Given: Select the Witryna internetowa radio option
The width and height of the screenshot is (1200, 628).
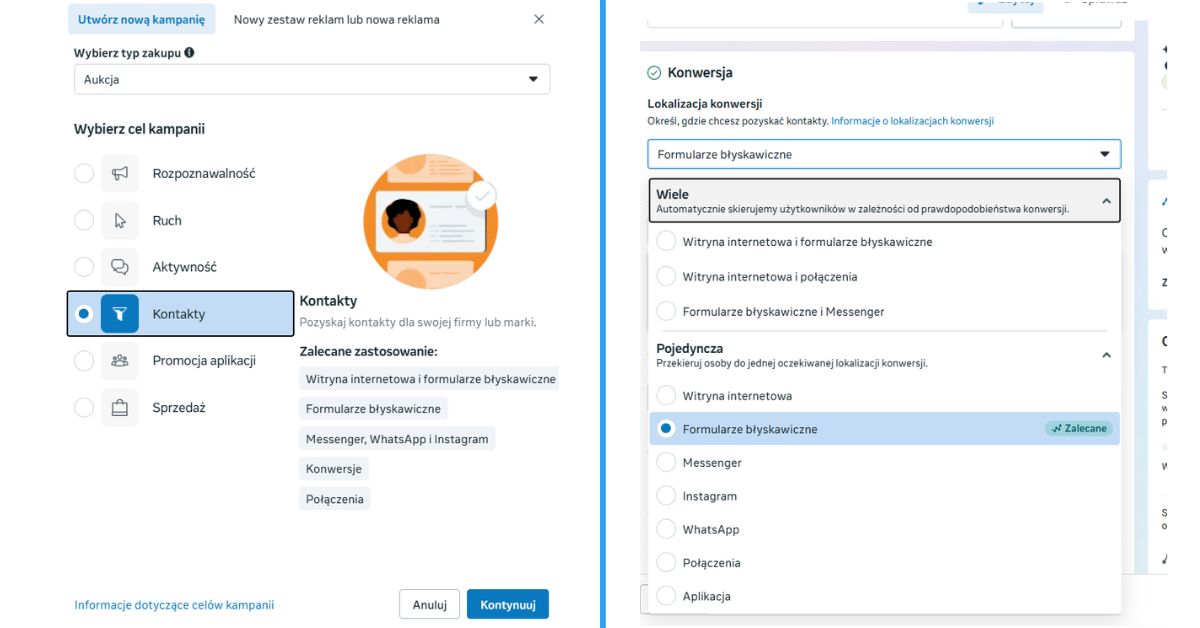Looking at the screenshot, I should 666,395.
